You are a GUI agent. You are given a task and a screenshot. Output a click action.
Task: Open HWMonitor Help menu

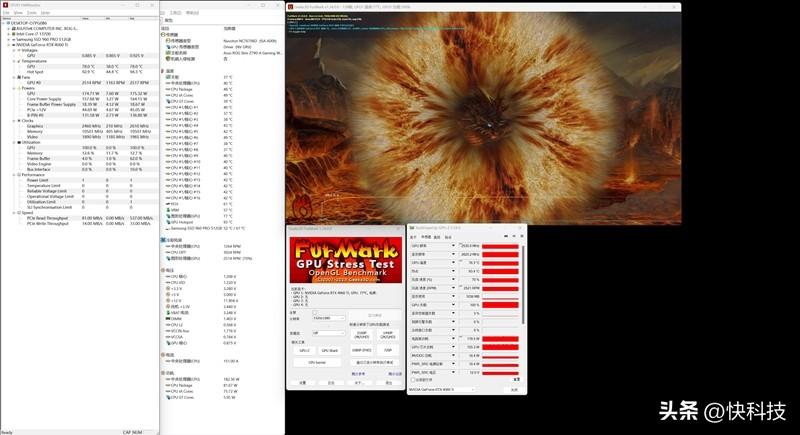(45, 12)
